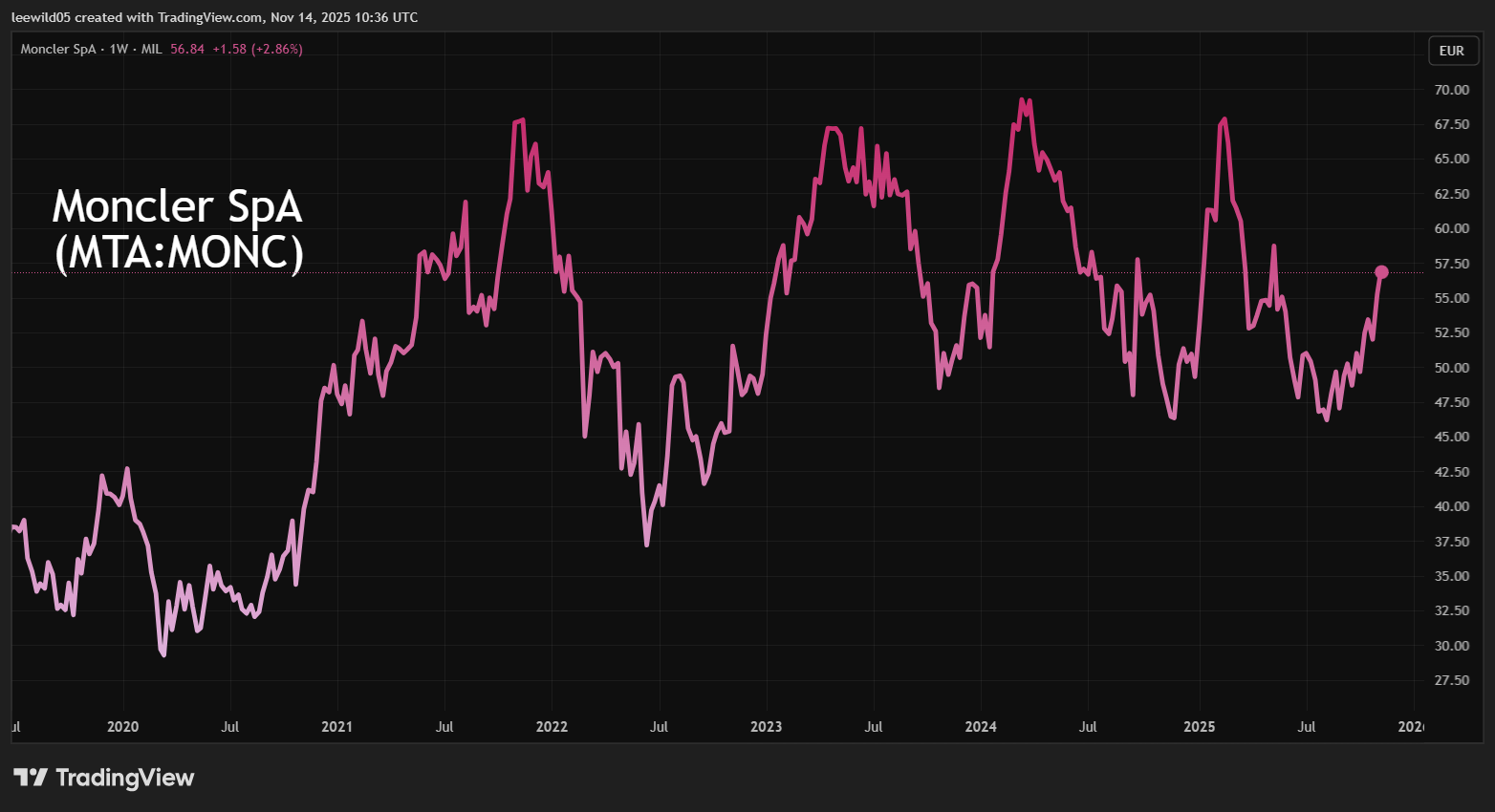Select the Jul label near 2021 on the axis
Screen dimensions: 1495x812
444,727
